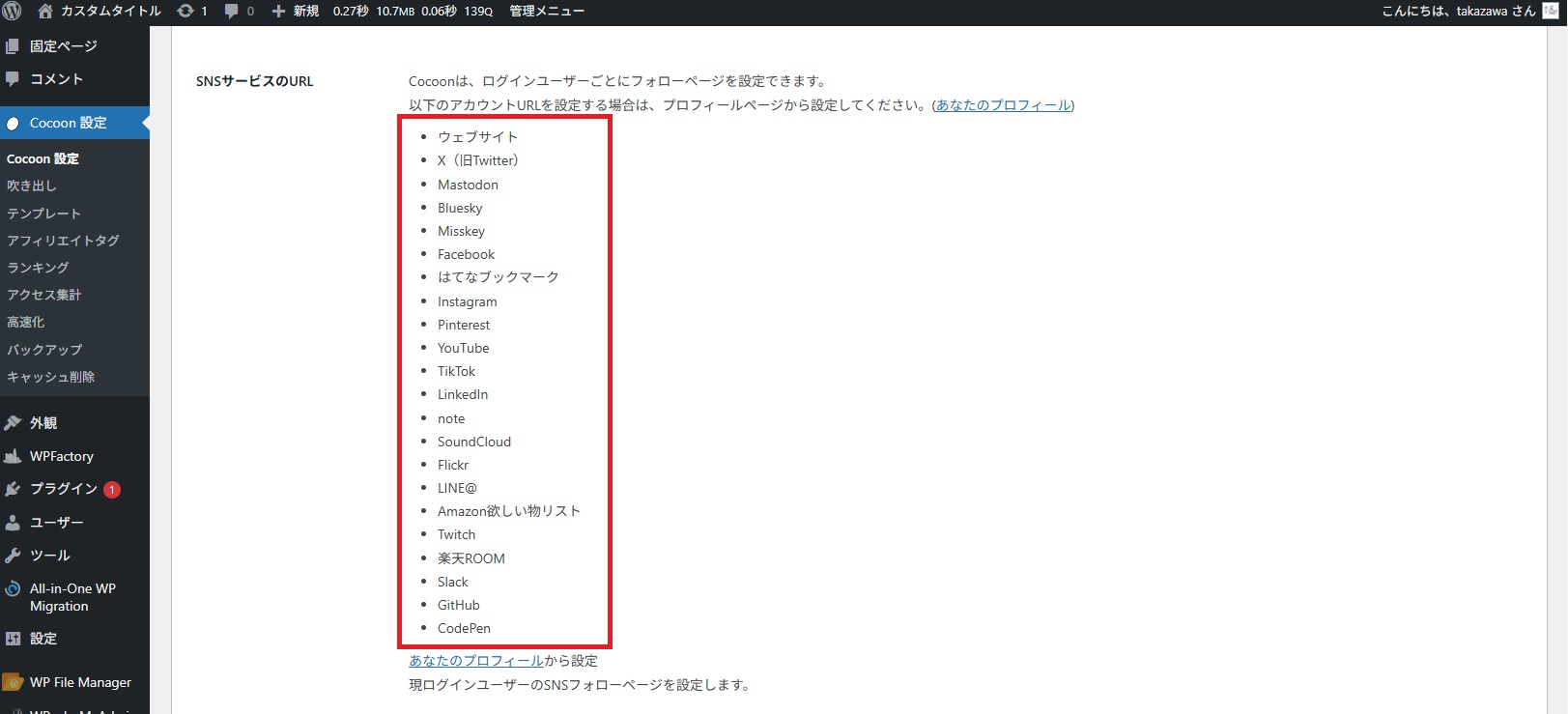
Task: Open the バックアップ submenu
Action: pyautogui.click(x=44, y=350)
